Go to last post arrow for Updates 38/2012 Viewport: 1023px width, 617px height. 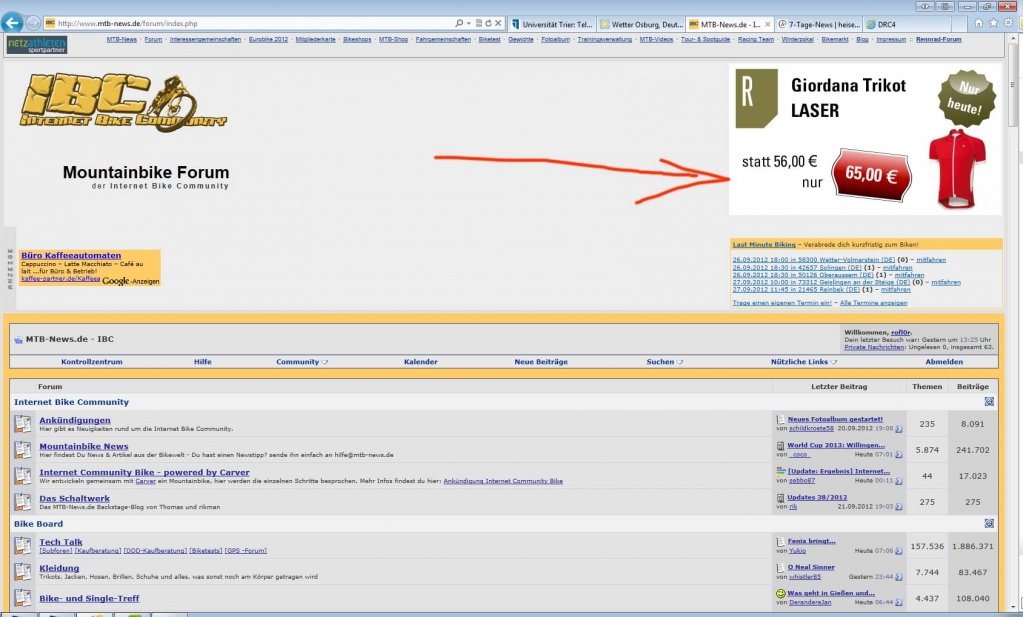[899, 507]
